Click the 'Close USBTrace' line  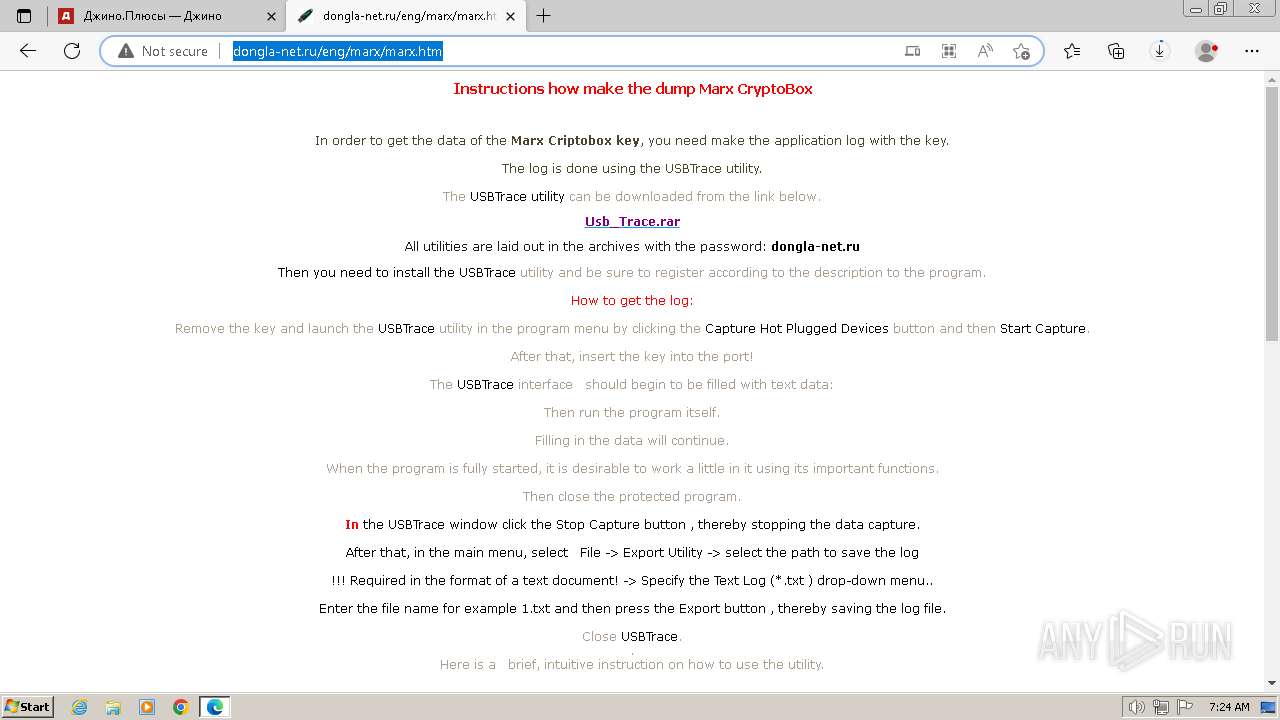(x=632, y=636)
